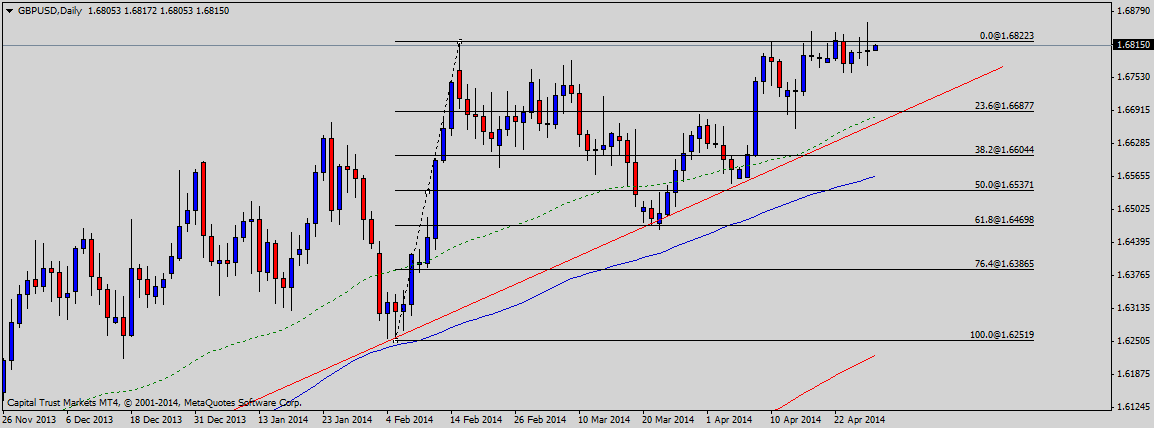Image resolution: width=1154 pixels, height=428 pixels.
Task: Open the dropdown arrow beside GBPUSD,Daily
Action: pyautogui.click(x=9, y=9)
